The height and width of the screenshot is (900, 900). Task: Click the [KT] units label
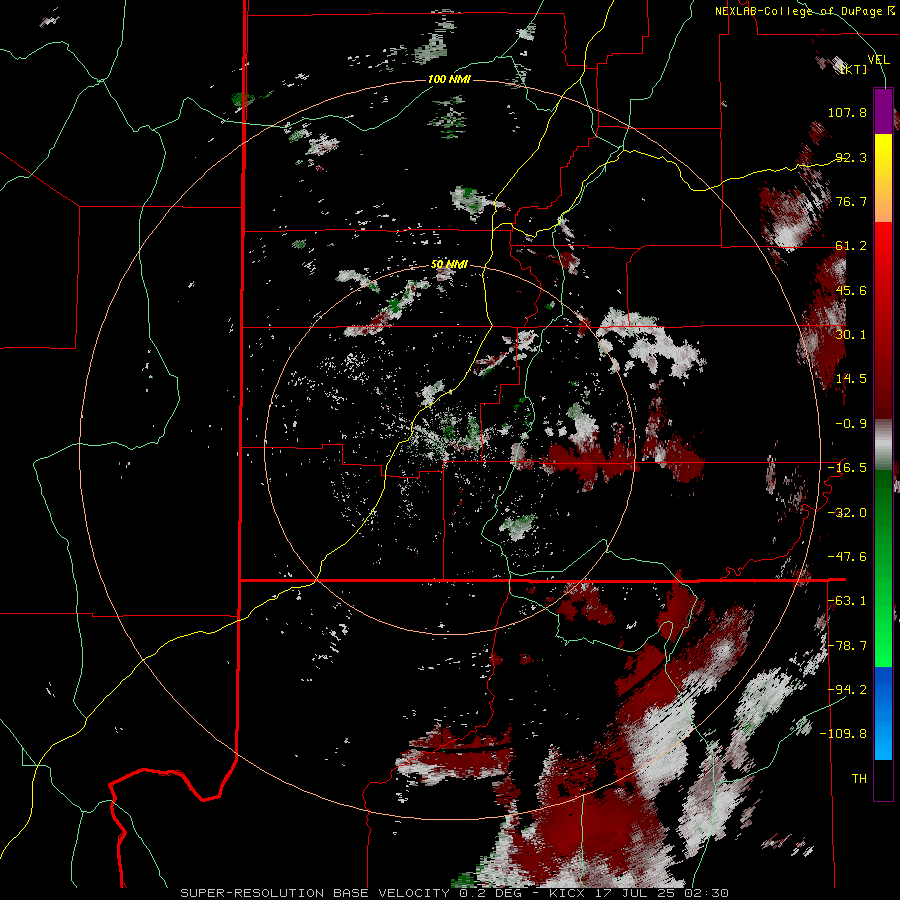tap(854, 69)
